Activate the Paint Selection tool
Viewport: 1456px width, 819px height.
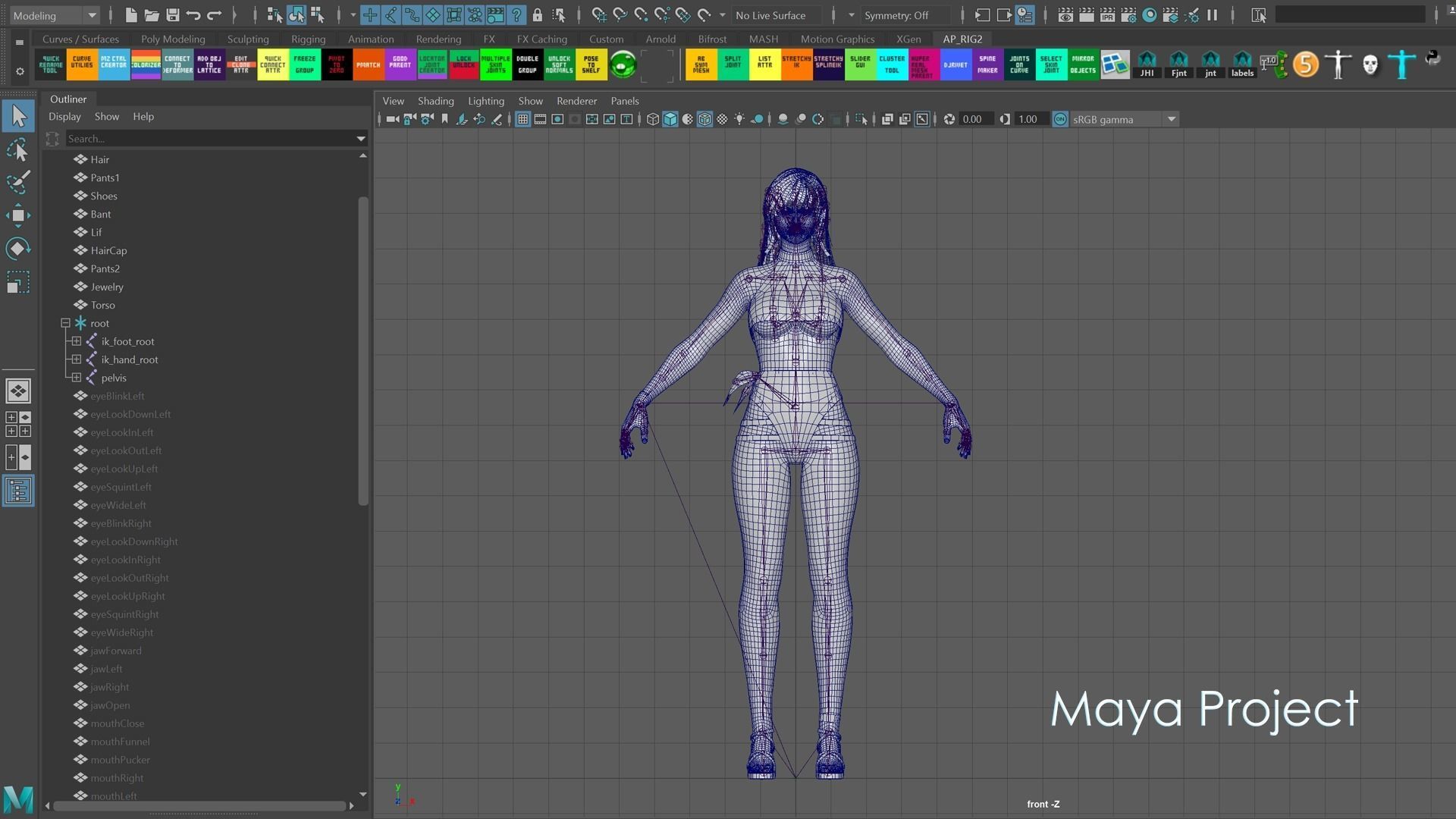coord(18,182)
